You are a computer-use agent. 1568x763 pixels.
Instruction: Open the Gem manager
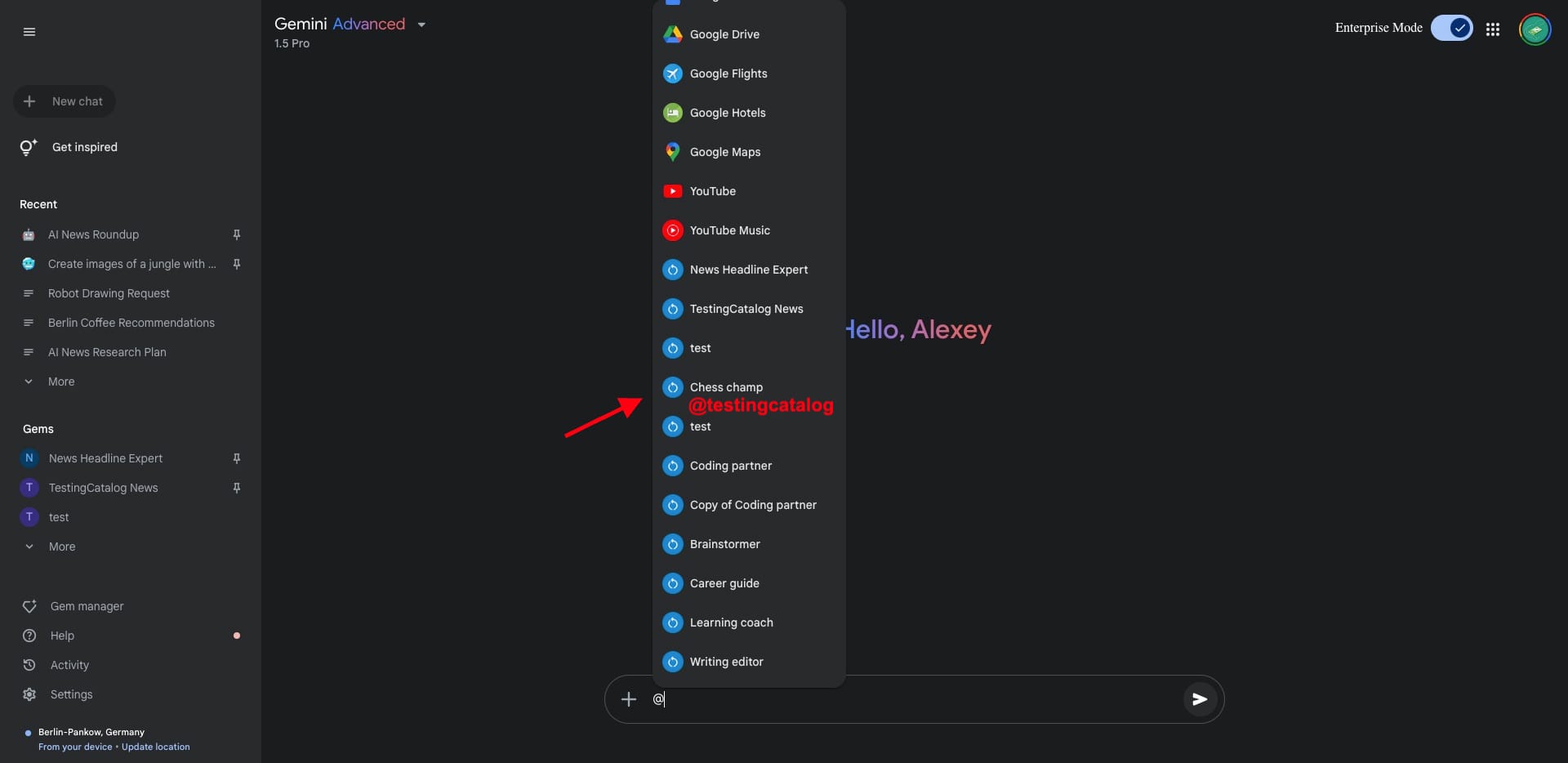[x=73, y=606]
